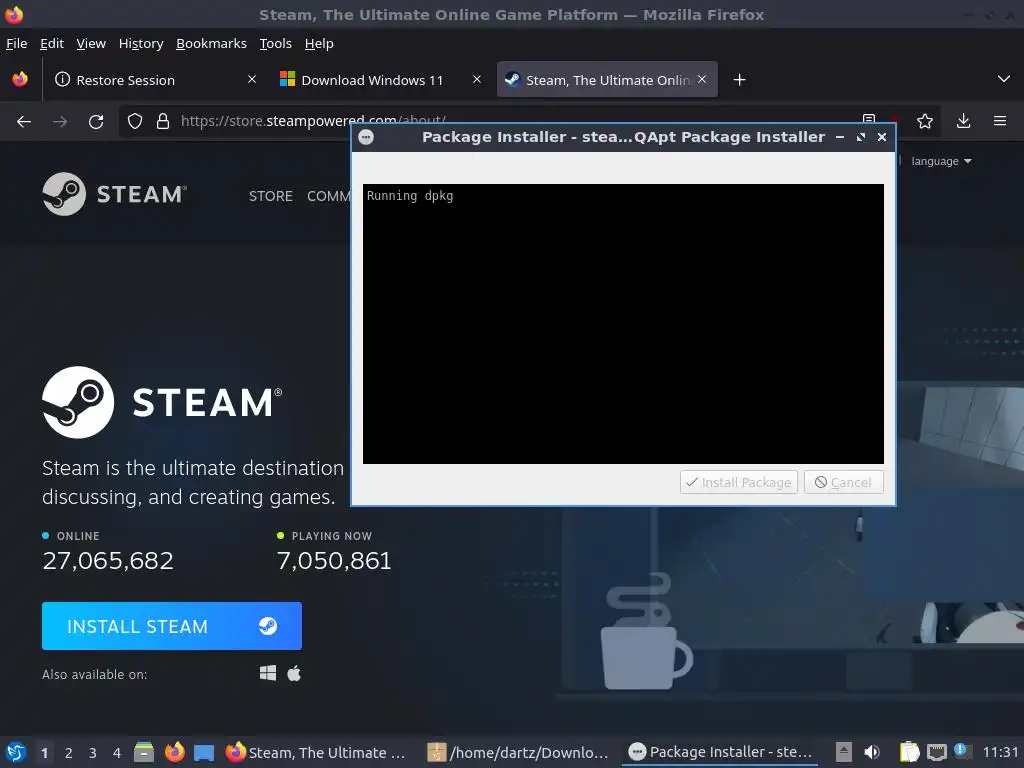Screen dimensions: 1024x768
Task: Click the show desktop icon in the panel
Action: 204,752
